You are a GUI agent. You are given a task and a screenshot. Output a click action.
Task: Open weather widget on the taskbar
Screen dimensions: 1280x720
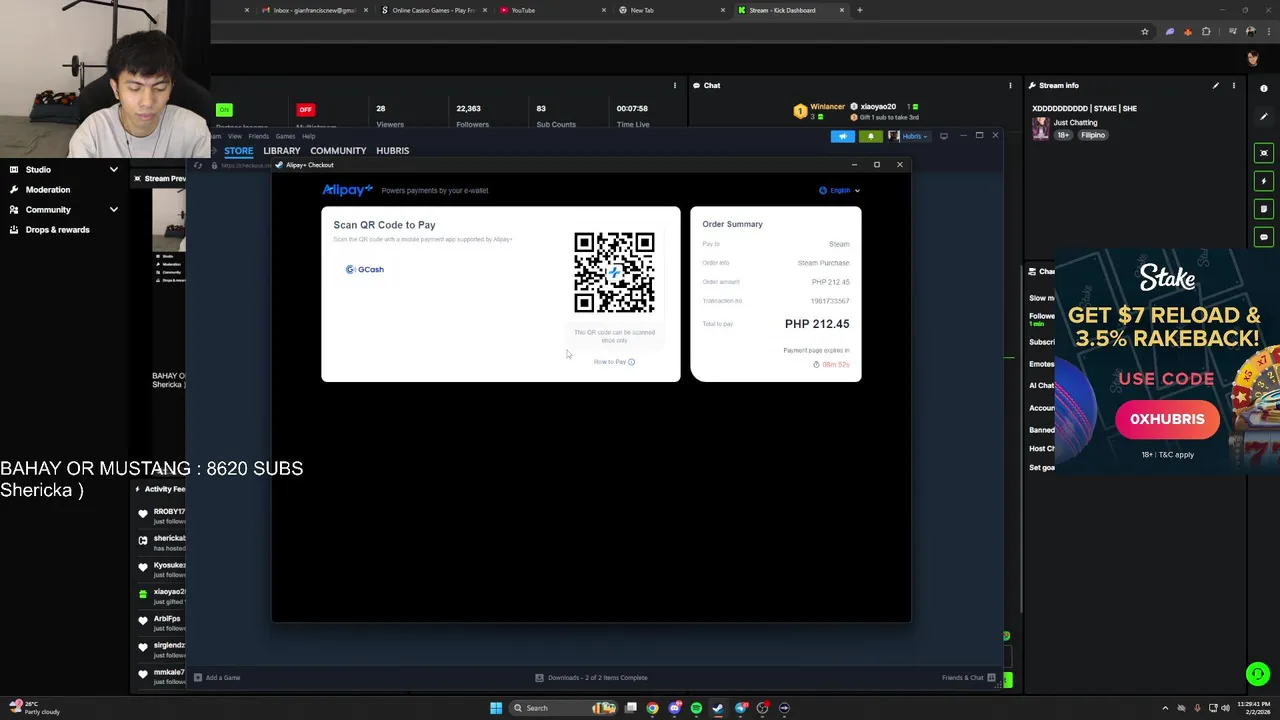tap(35, 708)
